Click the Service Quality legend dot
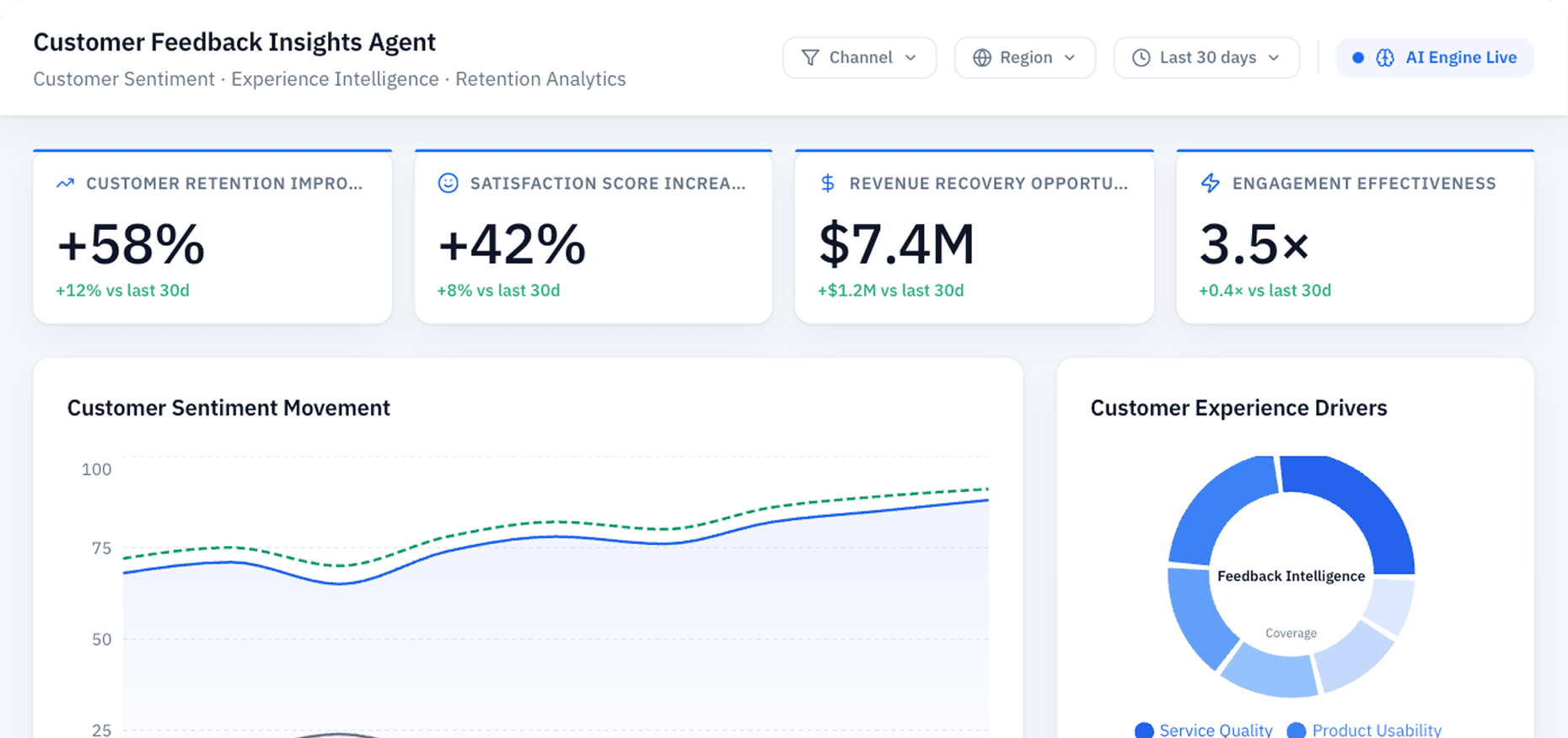1568x738 pixels. pyautogui.click(x=1144, y=730)
